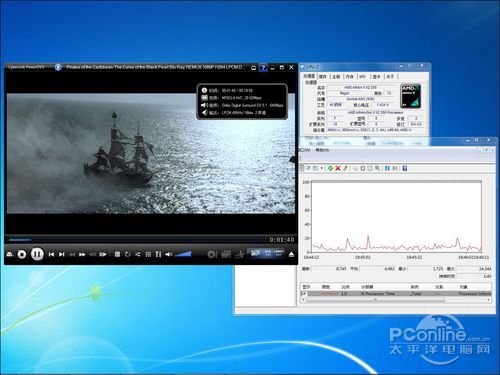This screenshot has width=500, height=375.
Task: Click the blue info icon in PowerDVD title bar
Action: click(58, 67)
